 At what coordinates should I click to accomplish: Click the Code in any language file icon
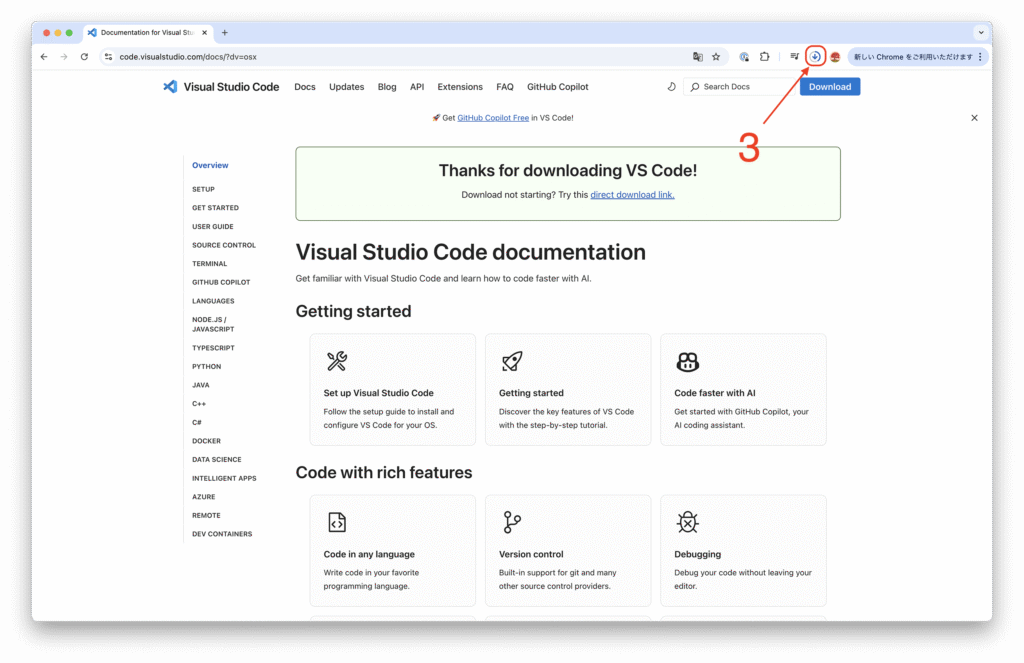[337, 523]
